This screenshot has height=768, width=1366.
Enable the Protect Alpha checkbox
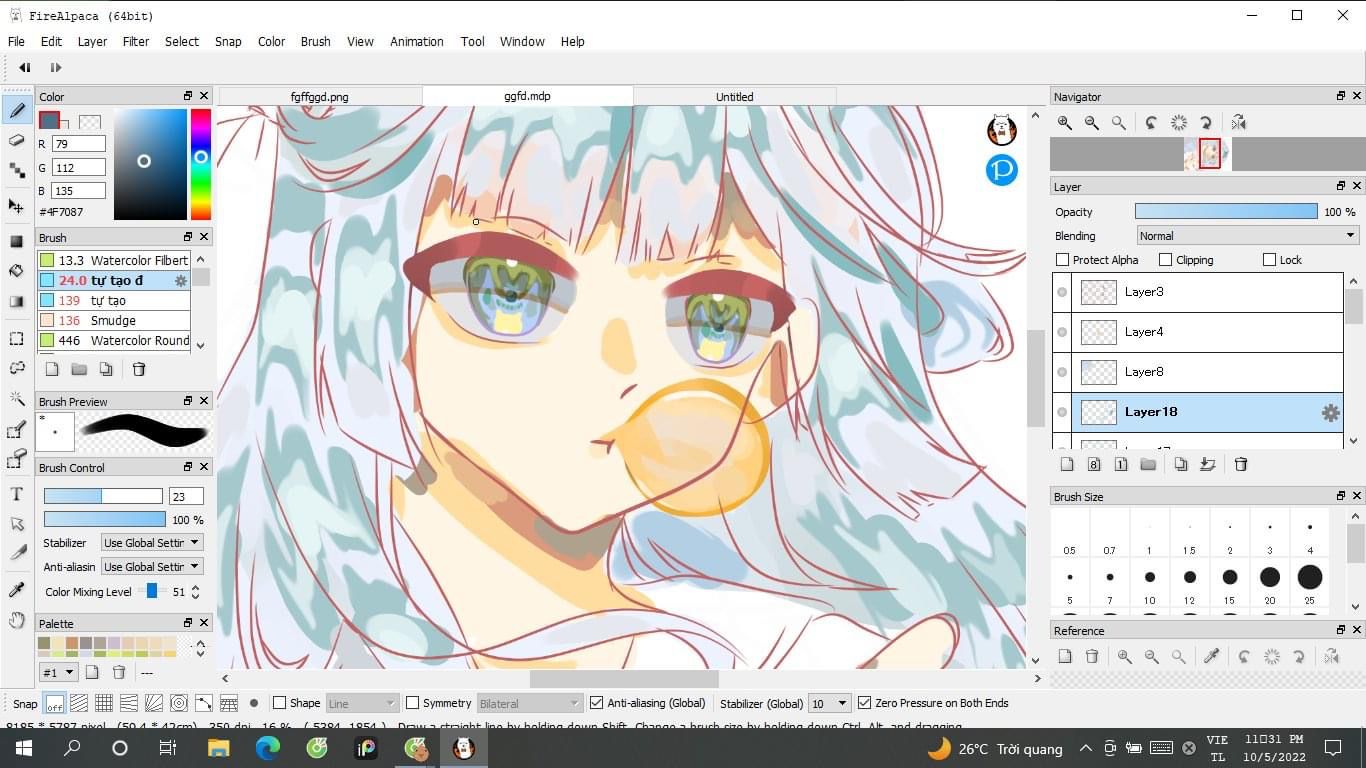coord(1063,260)
